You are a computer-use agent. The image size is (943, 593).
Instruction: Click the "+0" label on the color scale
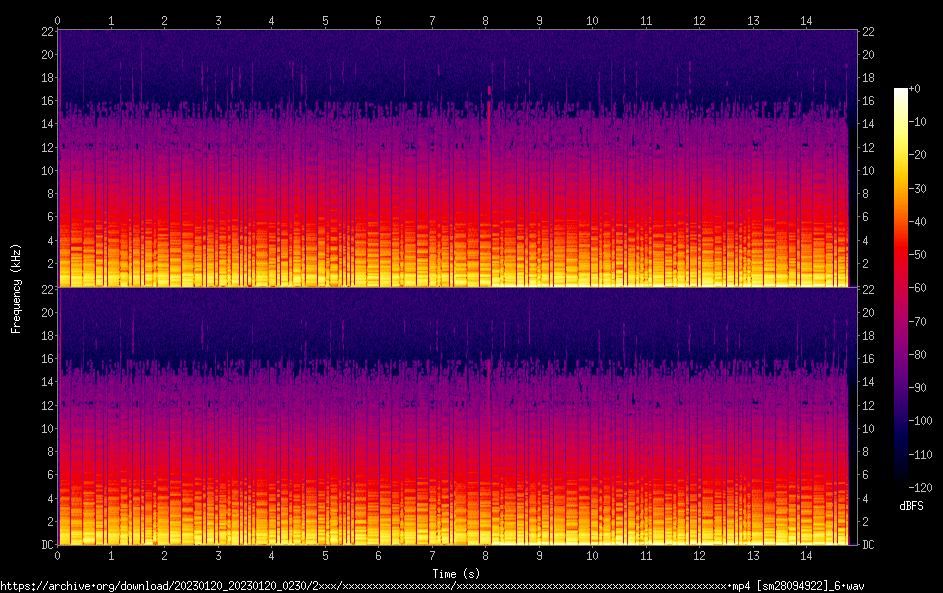[914, 89]
